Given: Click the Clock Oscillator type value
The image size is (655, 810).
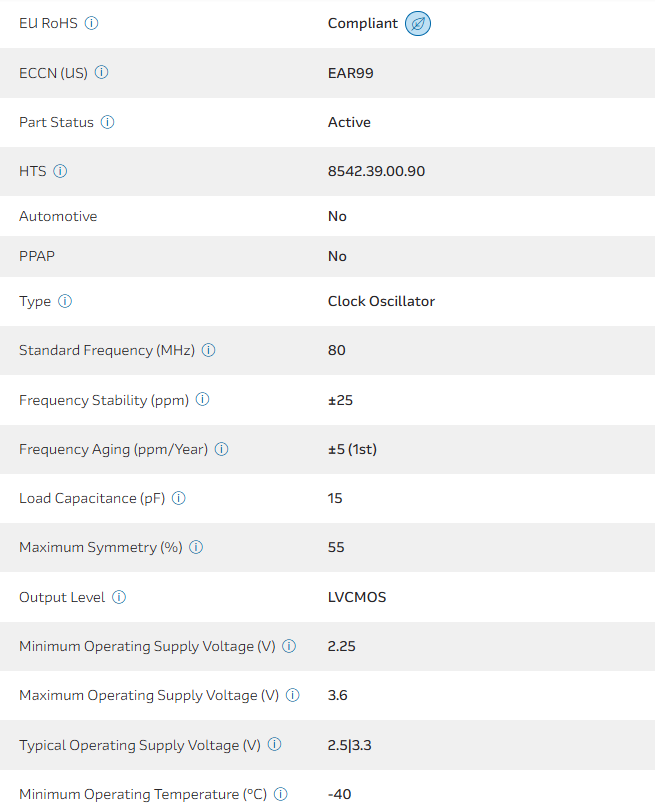Looking at the screenshot, I should 381,301.
